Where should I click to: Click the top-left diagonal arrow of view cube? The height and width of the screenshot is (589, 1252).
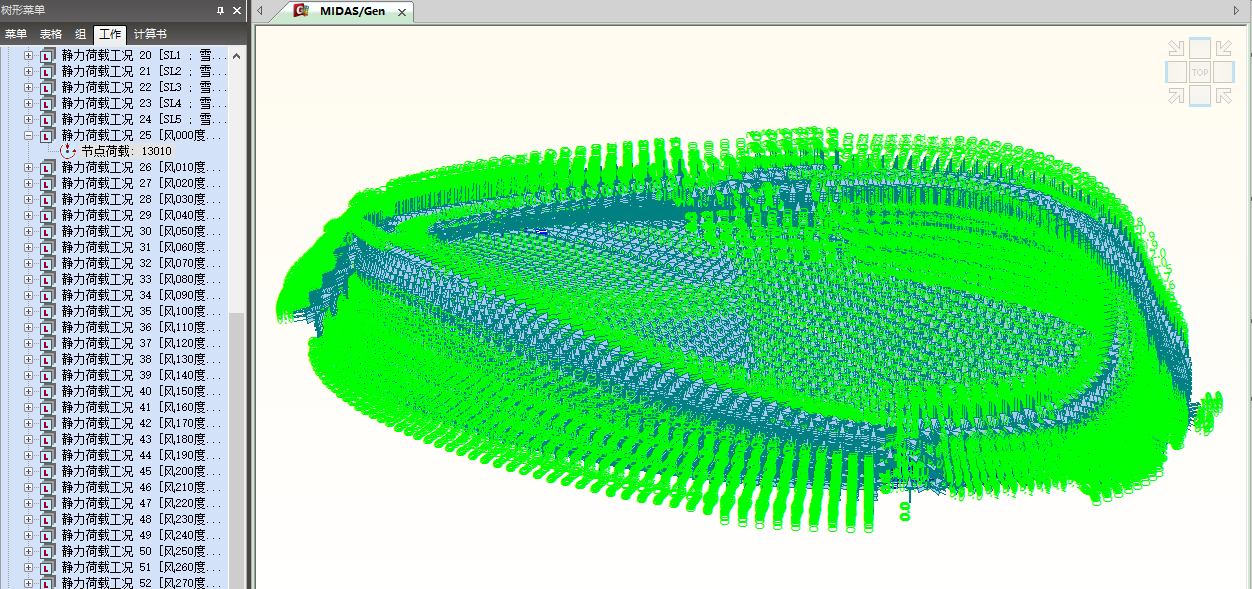pos(1176,48)
